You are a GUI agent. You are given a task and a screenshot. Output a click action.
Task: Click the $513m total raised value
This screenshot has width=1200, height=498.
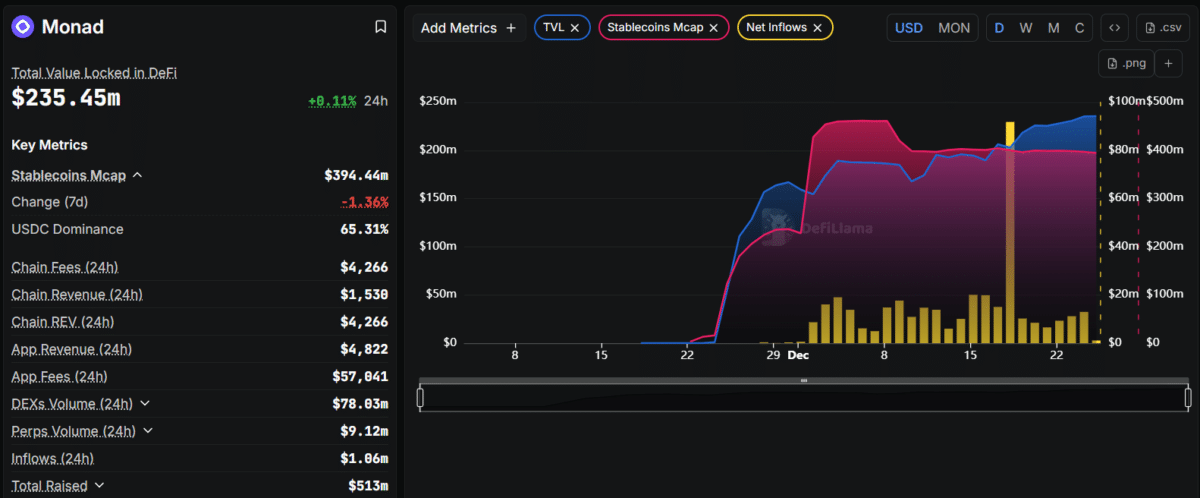click(369, 486)
